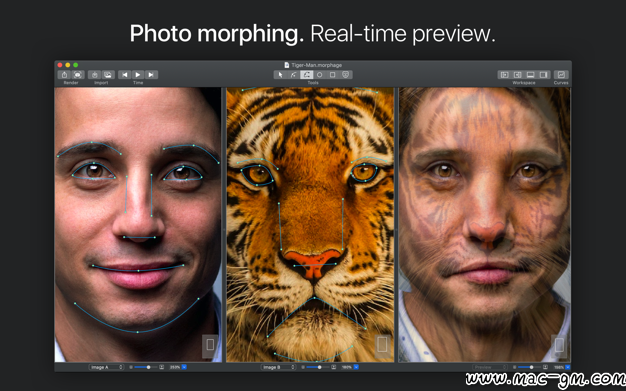Click the portrait icon on tiger image

tap(382, 344)
